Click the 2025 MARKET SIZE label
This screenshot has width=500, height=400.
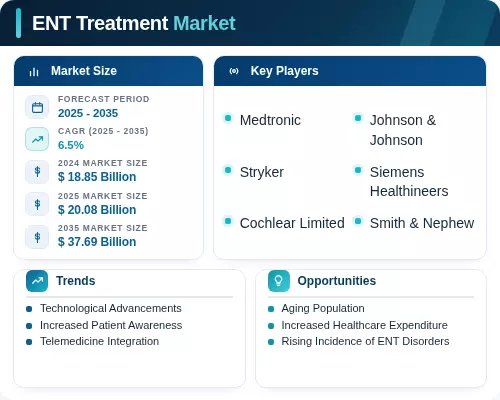tap(103, 196)
